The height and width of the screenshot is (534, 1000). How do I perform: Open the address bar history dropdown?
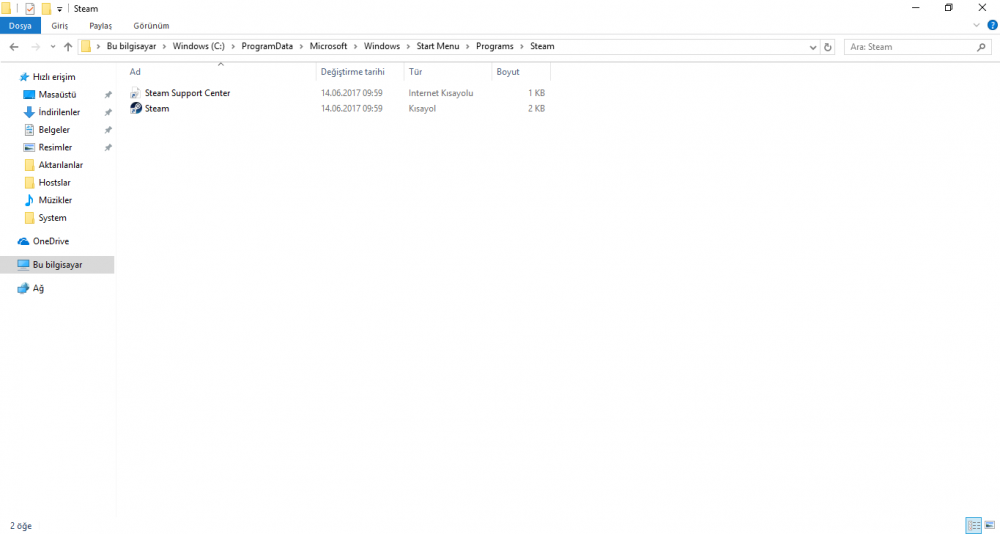point(812,47)
